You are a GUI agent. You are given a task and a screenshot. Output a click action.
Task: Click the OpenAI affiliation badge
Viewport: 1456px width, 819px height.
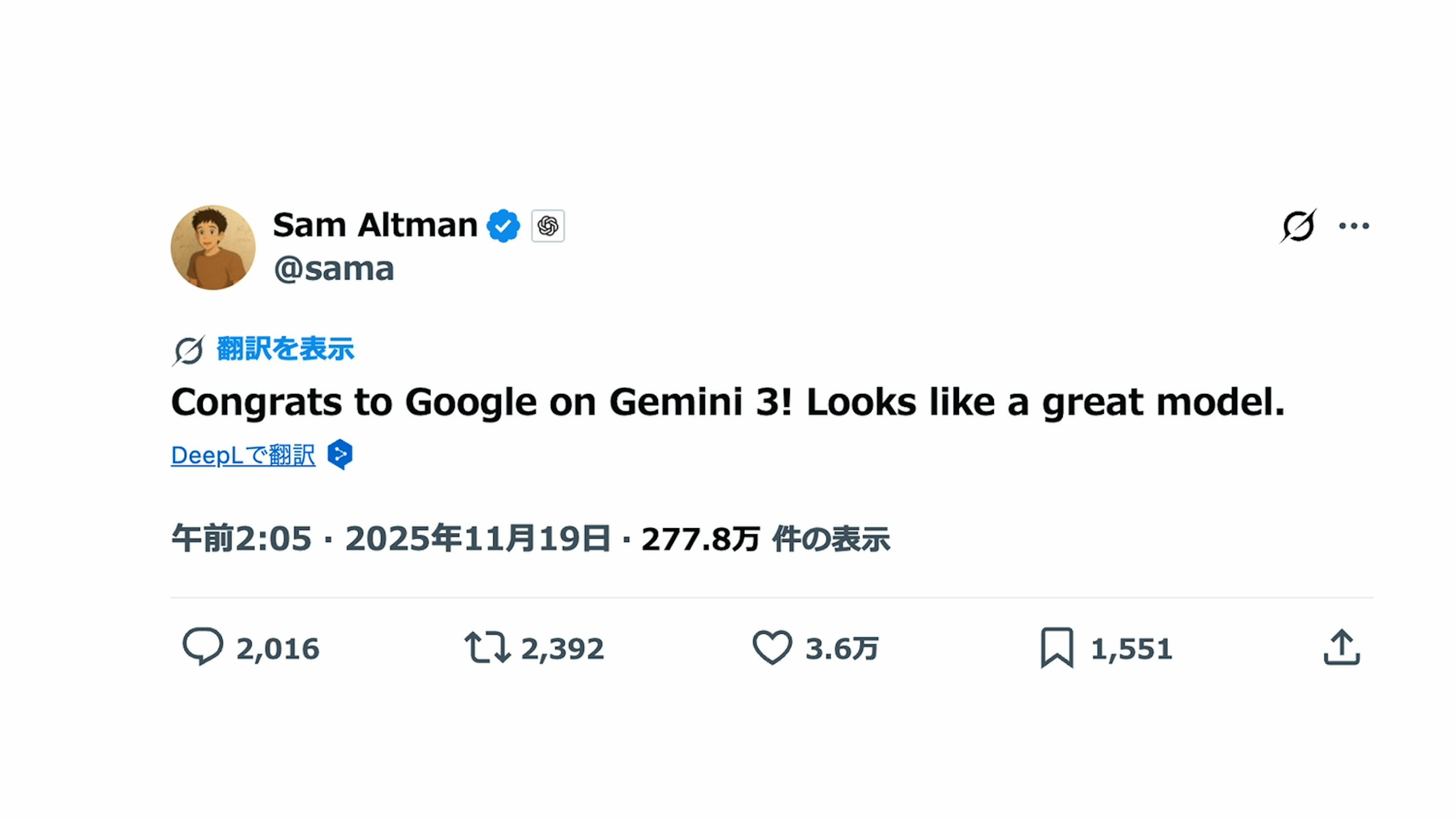tap(548, 226)
